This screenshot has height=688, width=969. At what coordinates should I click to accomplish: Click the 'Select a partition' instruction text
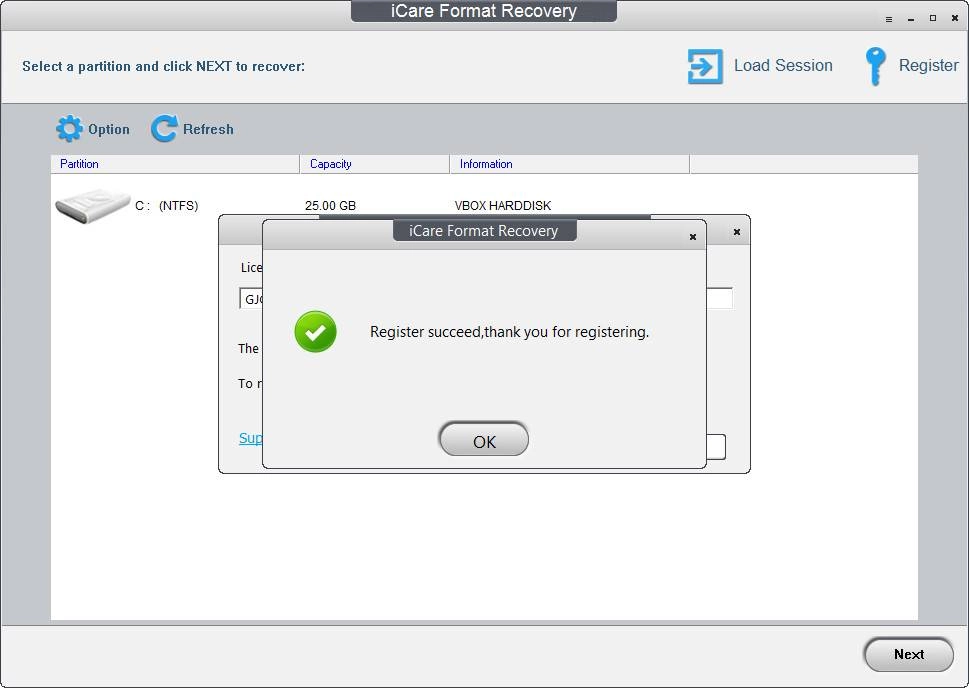[163, 66]
